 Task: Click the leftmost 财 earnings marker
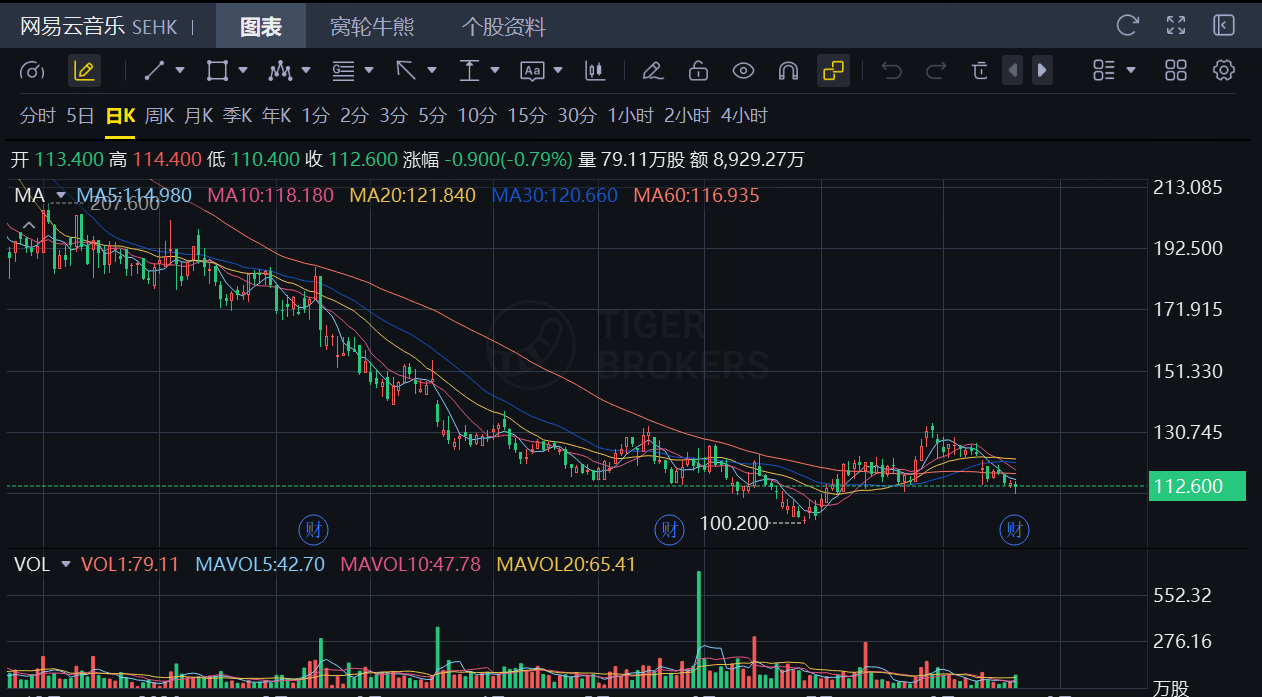[x=315, y=529]
